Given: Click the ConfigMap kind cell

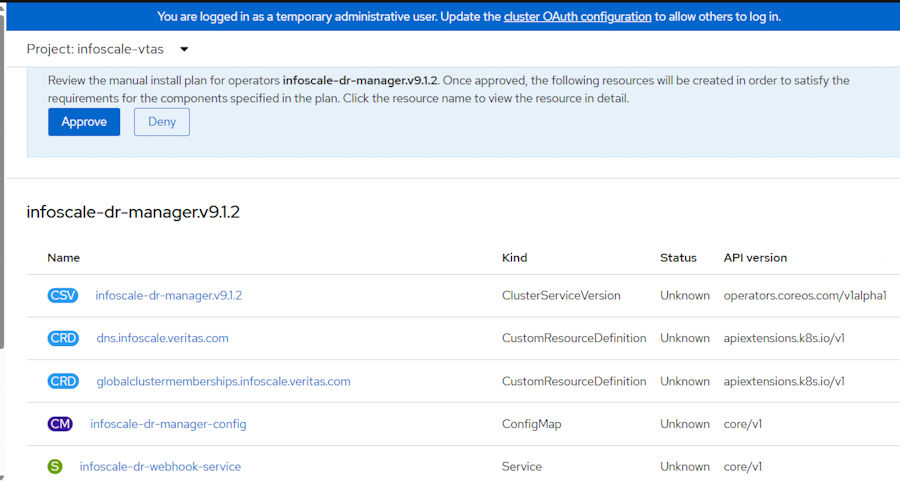Looking at the screenshot, I should (532, 424).
